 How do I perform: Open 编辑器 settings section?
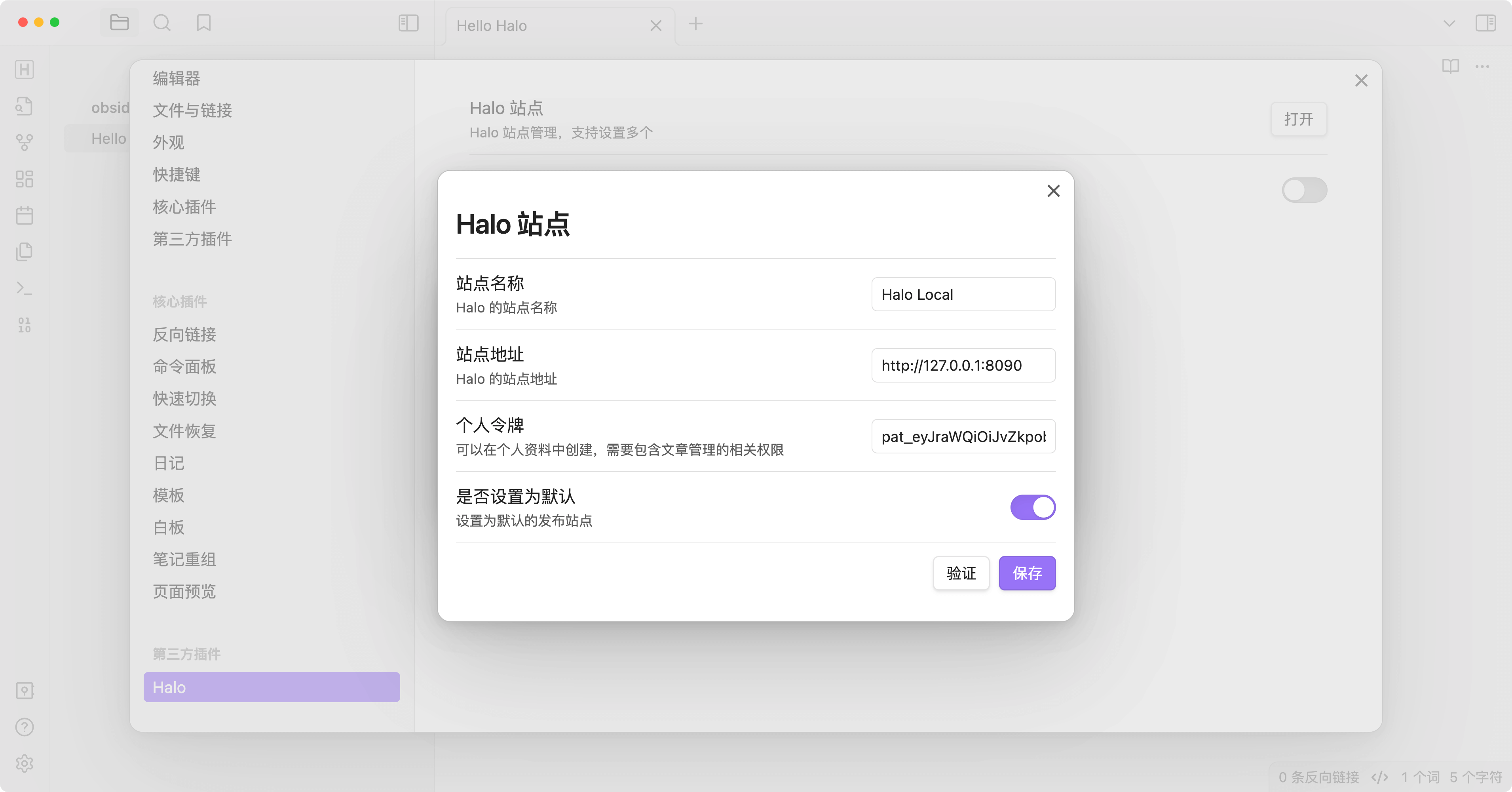pyautogui.click(x=177, y=78)
